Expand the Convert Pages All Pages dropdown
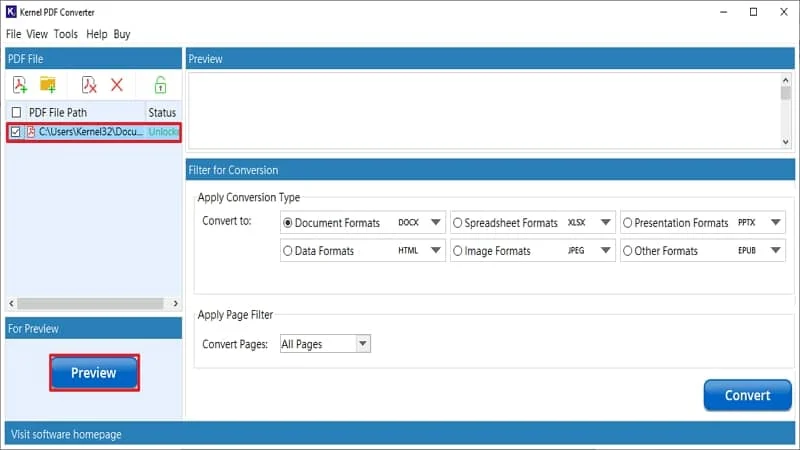Image resolution: width=800 pixels, height=450 pixels. point(363,344)
